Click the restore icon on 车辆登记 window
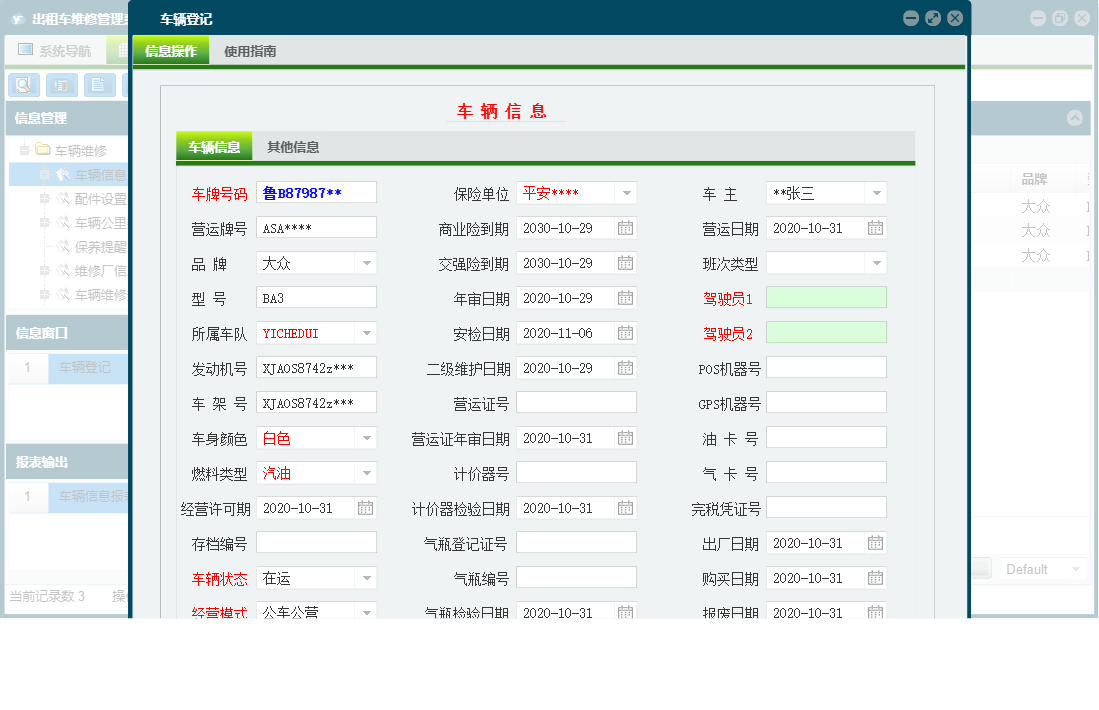1099x710 pixels. (x=932, y=17)
